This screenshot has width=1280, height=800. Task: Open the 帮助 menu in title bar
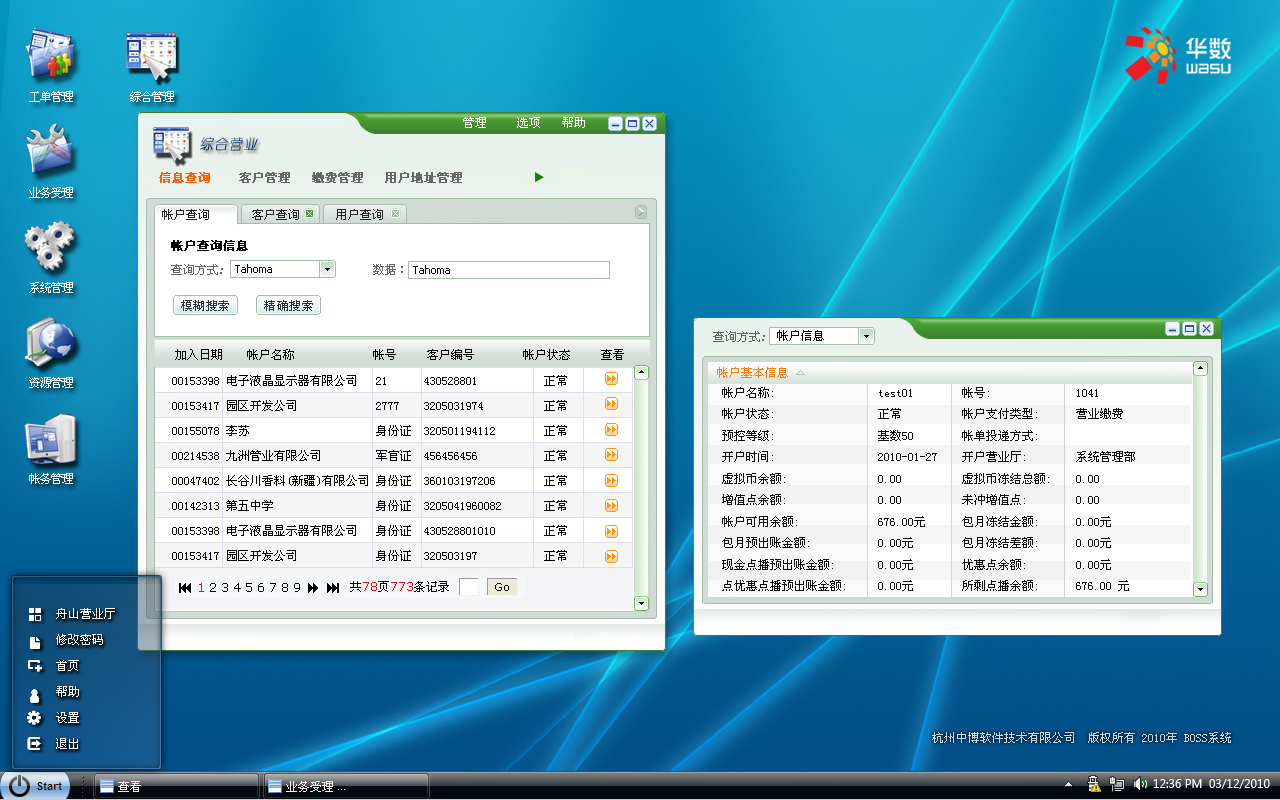(x=574, y=123)
